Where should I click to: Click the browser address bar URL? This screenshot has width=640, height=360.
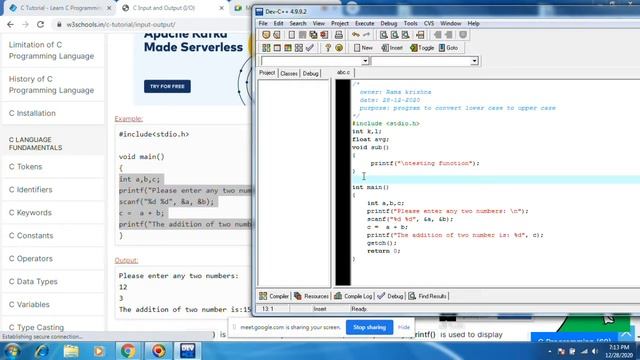(x=121, y=24)
